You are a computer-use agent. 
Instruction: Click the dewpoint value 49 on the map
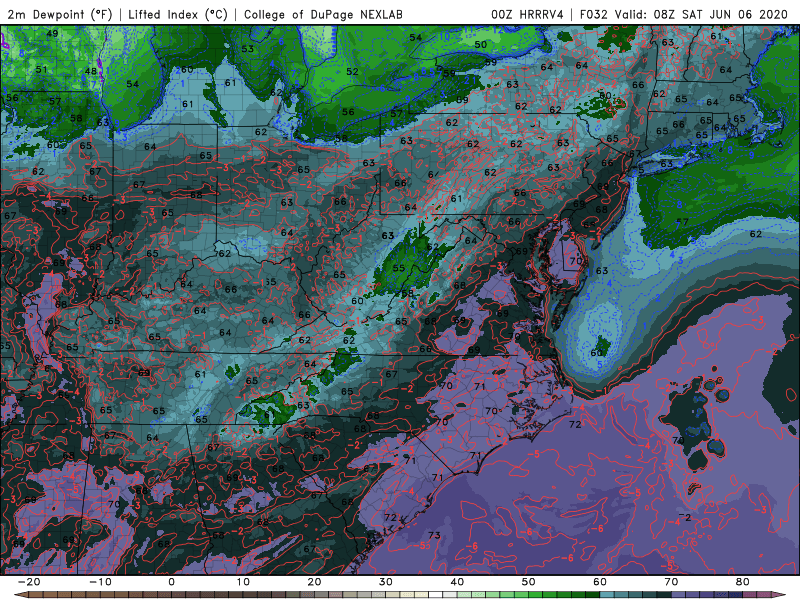[52, 34]
